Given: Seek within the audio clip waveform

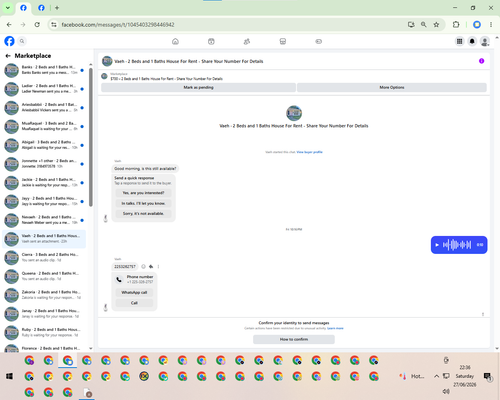Looking at the screenshot, I should [x=457, y=245].
